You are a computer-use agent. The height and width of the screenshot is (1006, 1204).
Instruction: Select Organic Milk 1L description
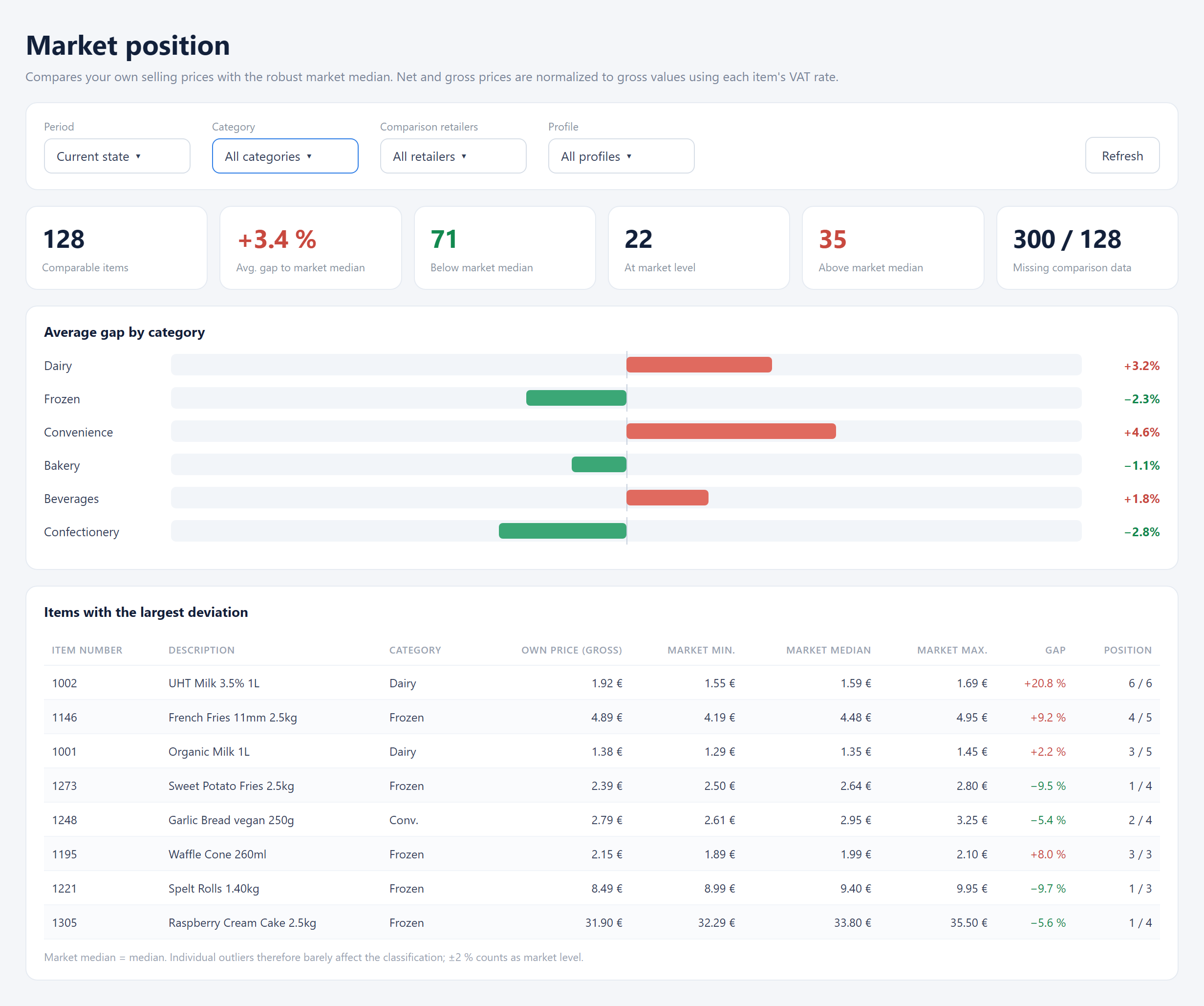(209, 752)
